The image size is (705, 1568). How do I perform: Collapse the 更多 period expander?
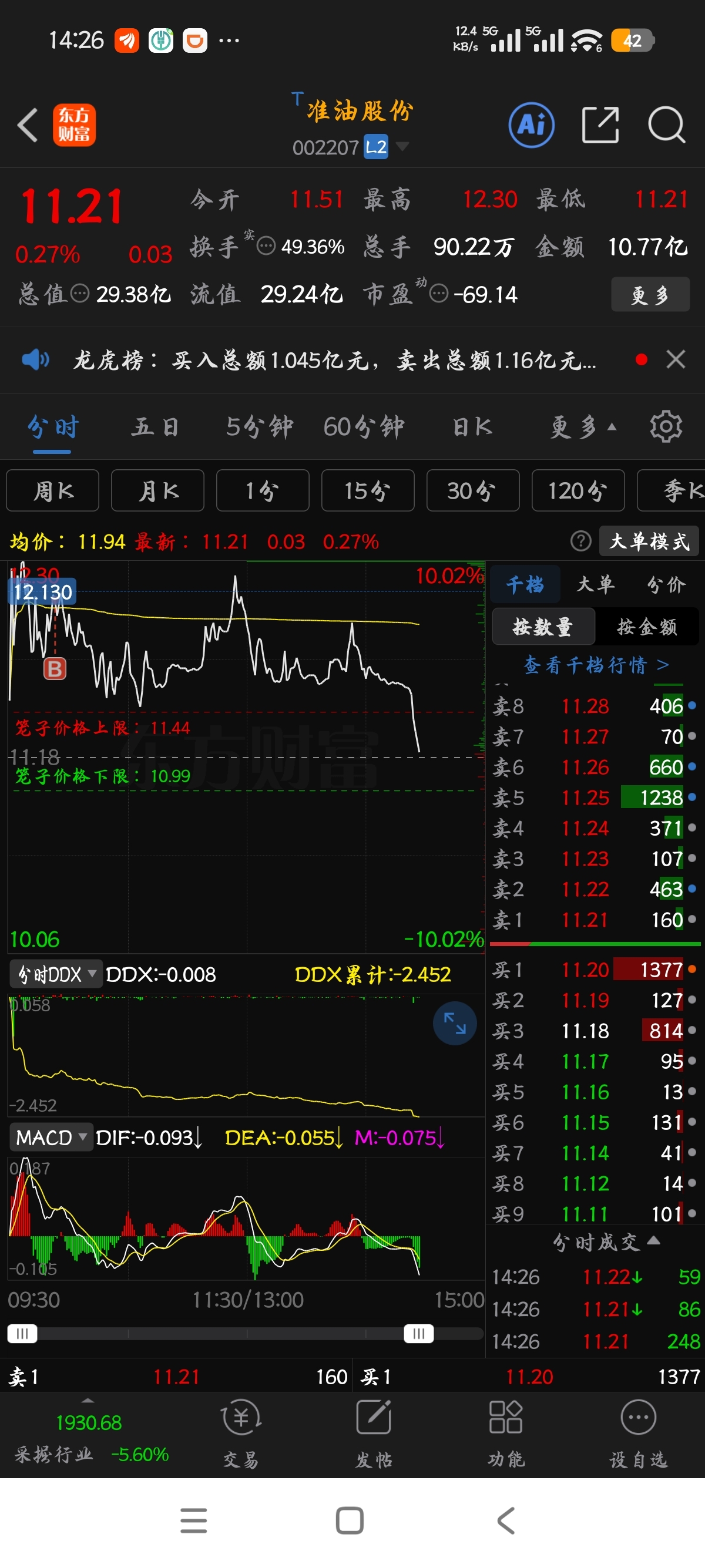583,428
